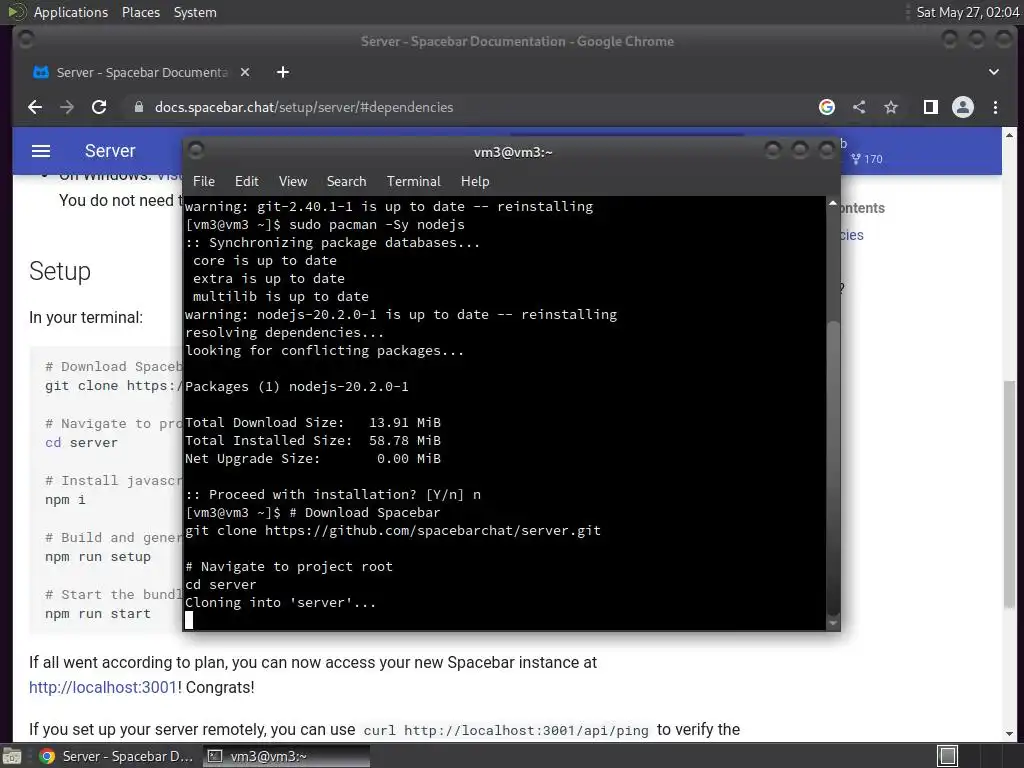Click the date and time clock
The height and width of the screenshot is (768, 1024).
[967, 12]
